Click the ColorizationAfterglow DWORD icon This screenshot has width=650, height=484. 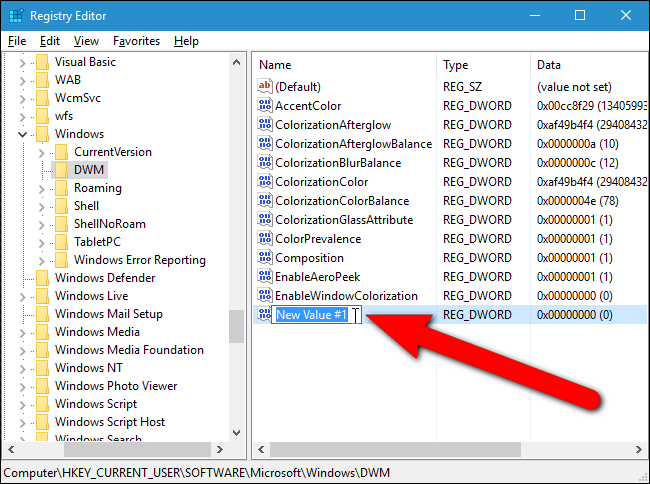coord(264,124)
